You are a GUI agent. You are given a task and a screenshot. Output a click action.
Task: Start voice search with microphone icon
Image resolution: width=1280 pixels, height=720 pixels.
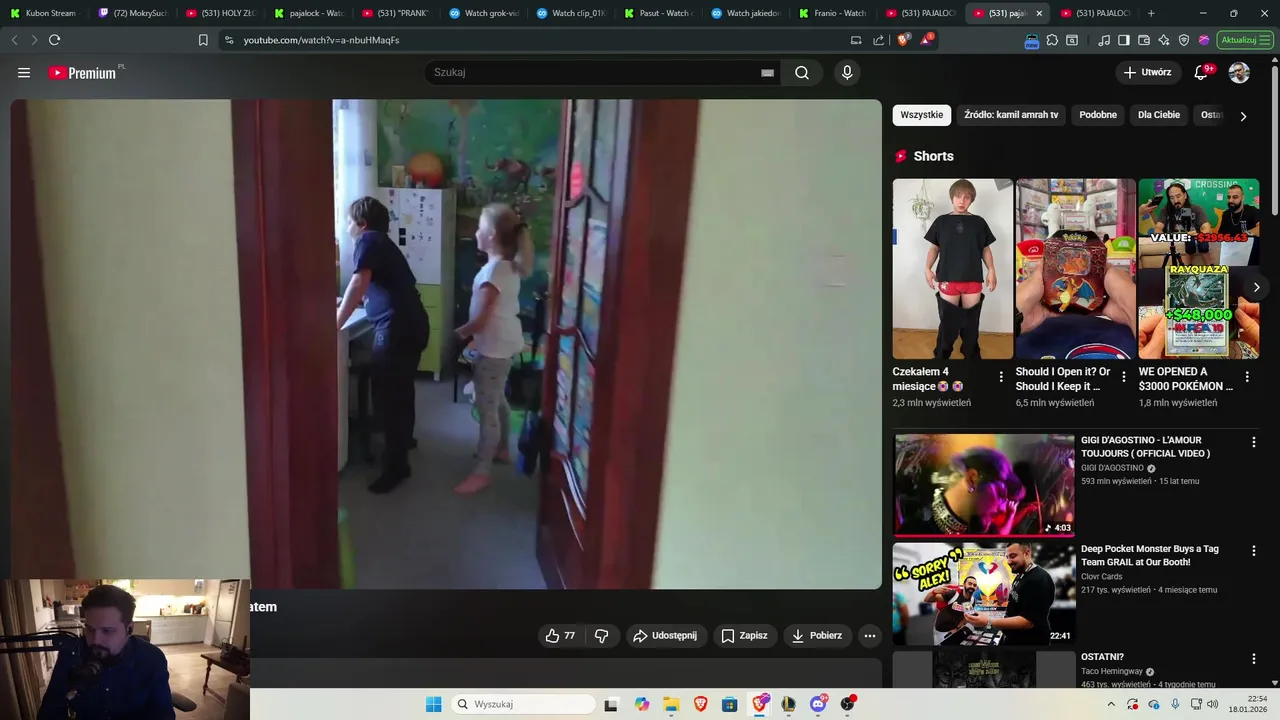[x=847, y=72]
